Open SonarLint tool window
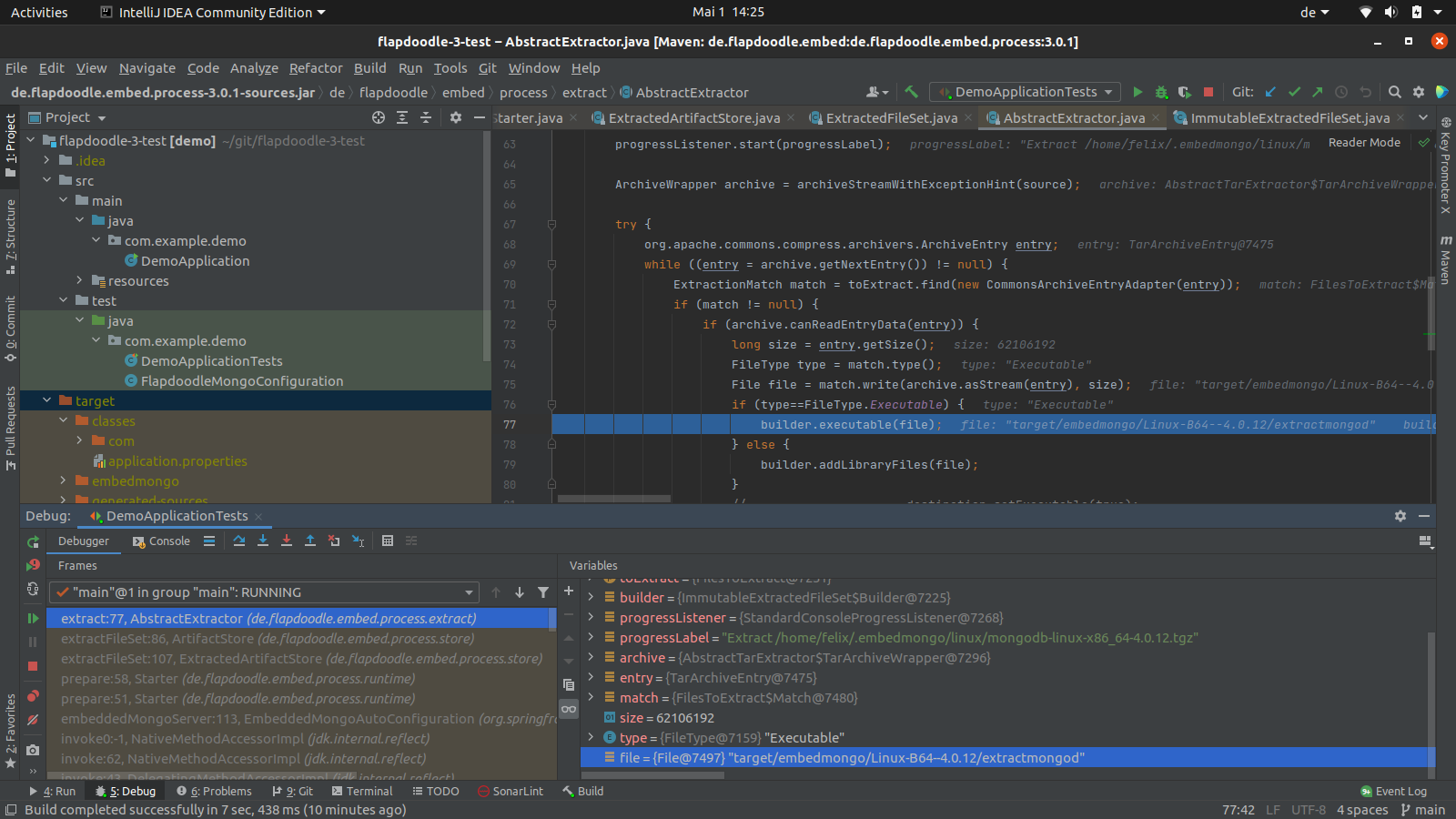 coord(511,792)
